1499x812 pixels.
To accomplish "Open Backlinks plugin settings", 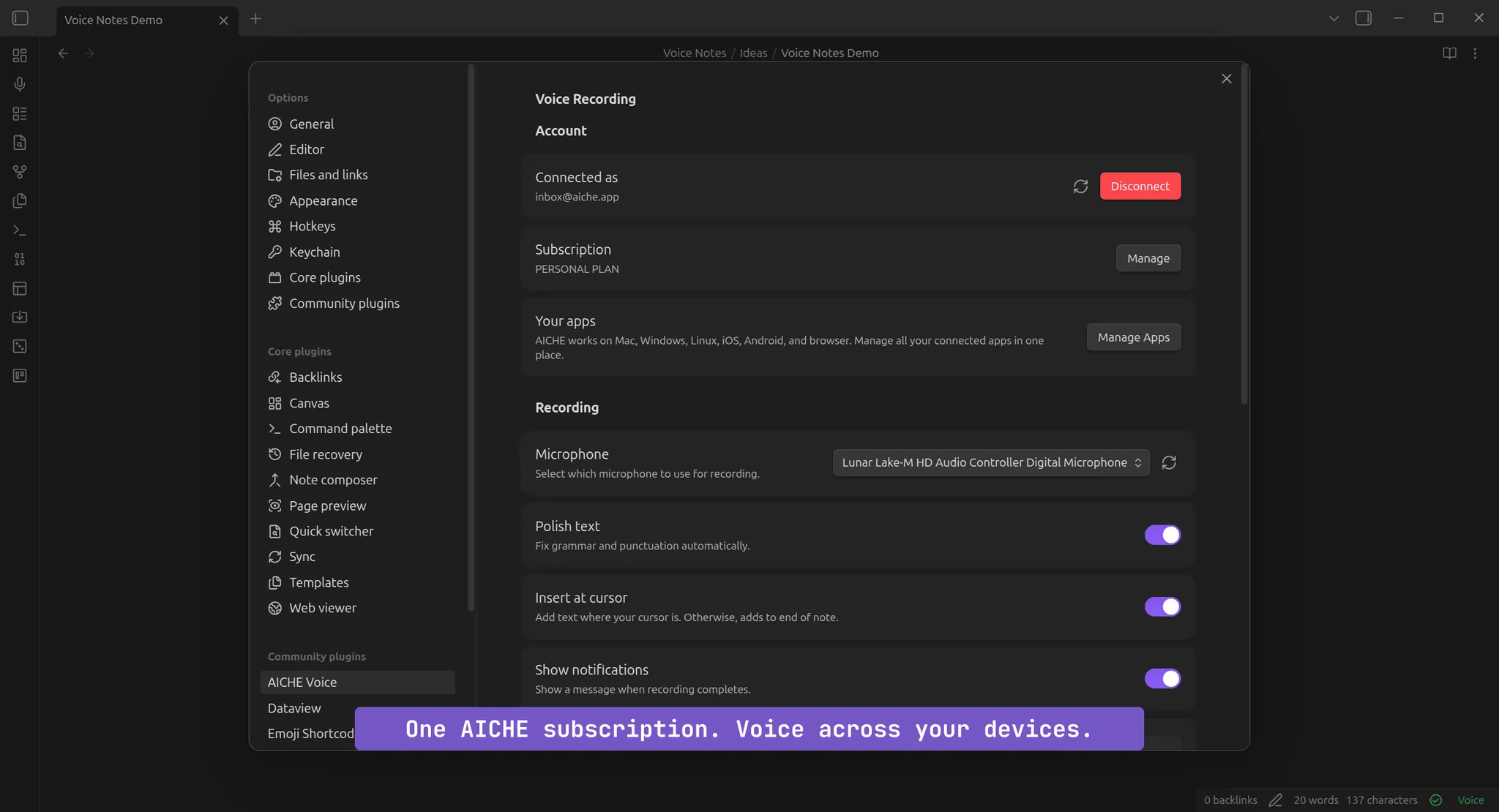I will tap(357, 377).
